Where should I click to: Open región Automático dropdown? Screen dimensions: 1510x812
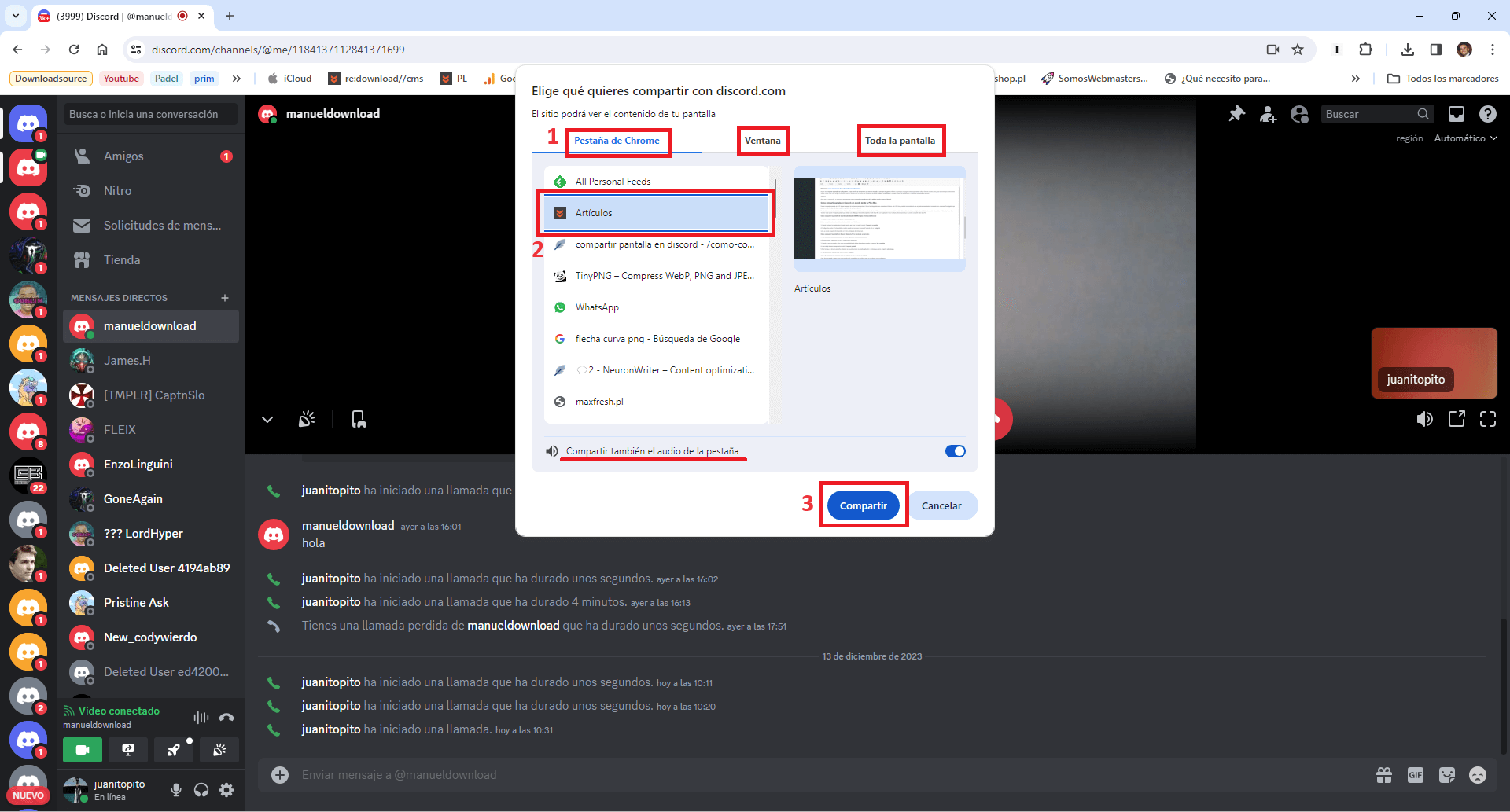click(1465, 138)
